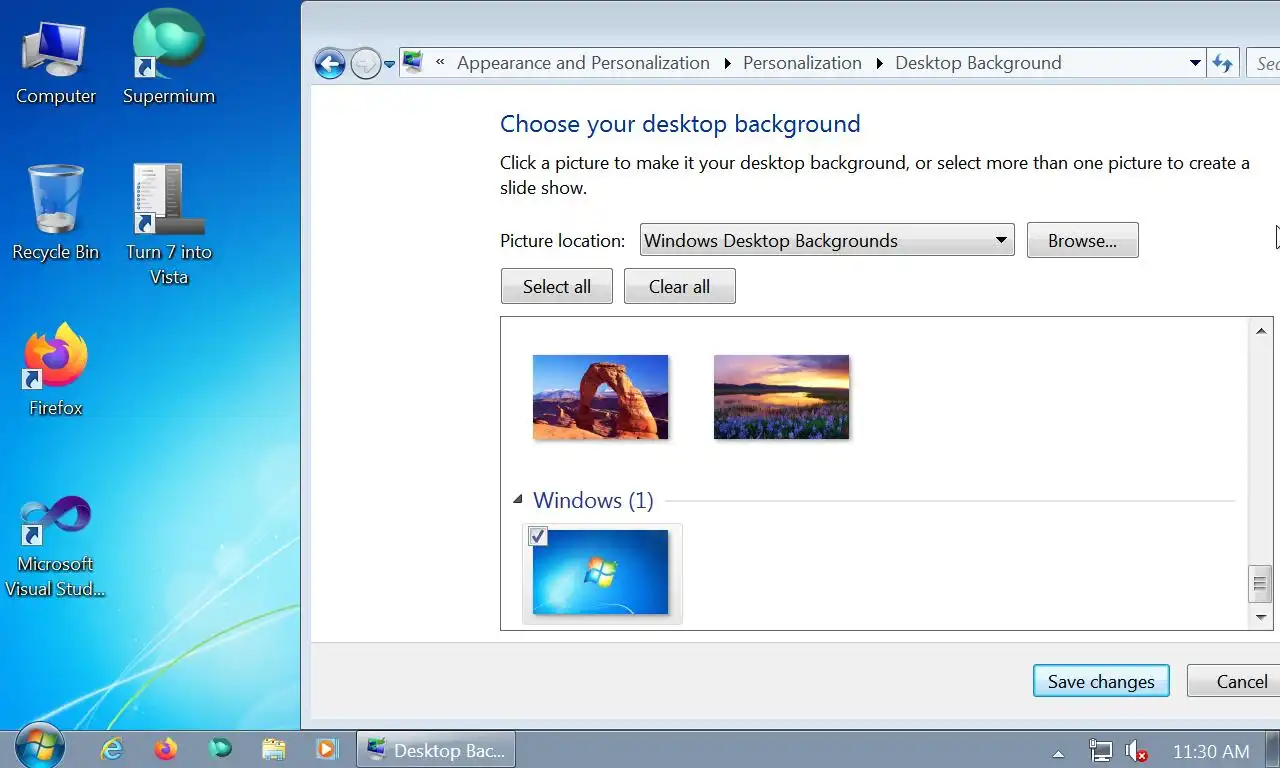Viewport: 1280px width, 768px height.
Task: Select the Firefox desktop shortcut
Action: coord(56,370)
